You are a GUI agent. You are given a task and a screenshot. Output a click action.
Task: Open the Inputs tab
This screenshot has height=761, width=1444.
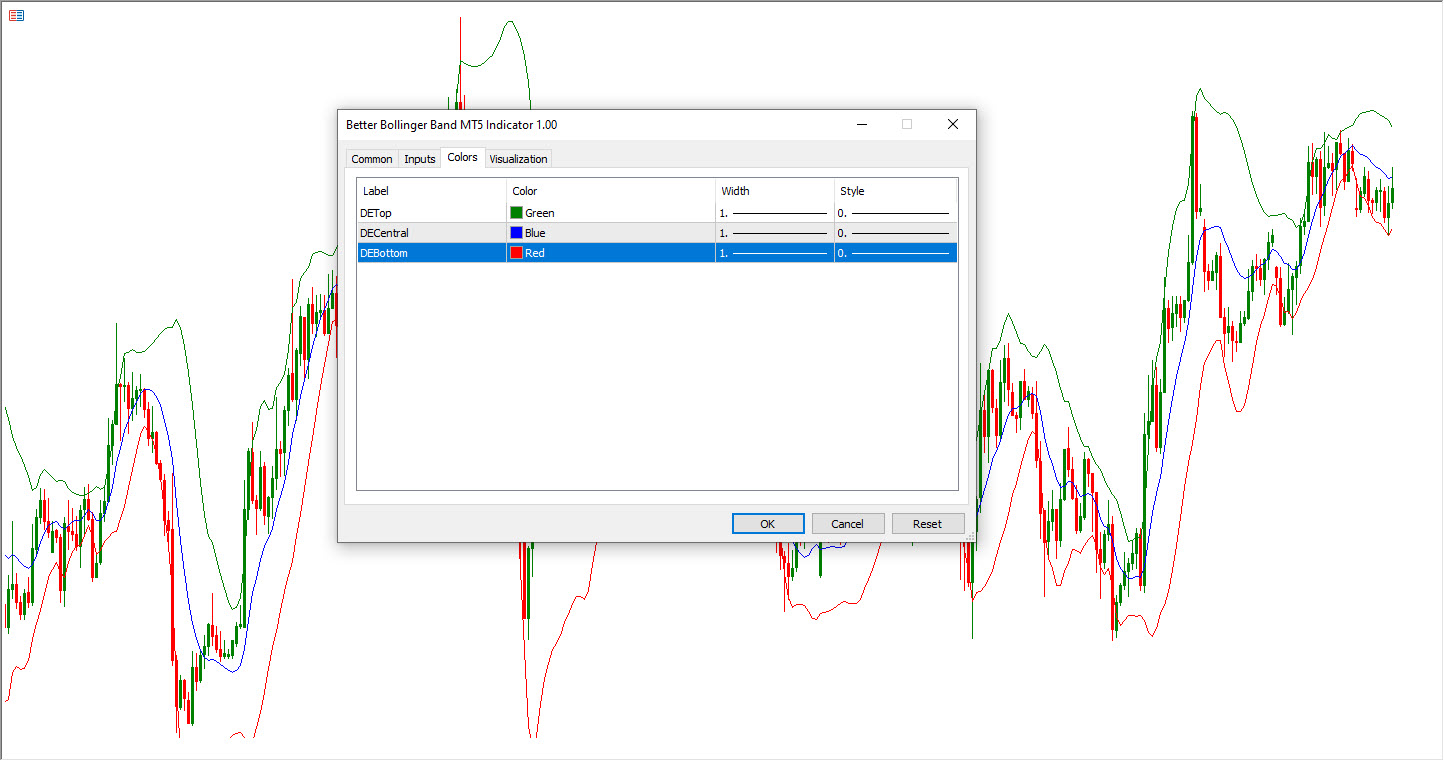tap(420, 159)
